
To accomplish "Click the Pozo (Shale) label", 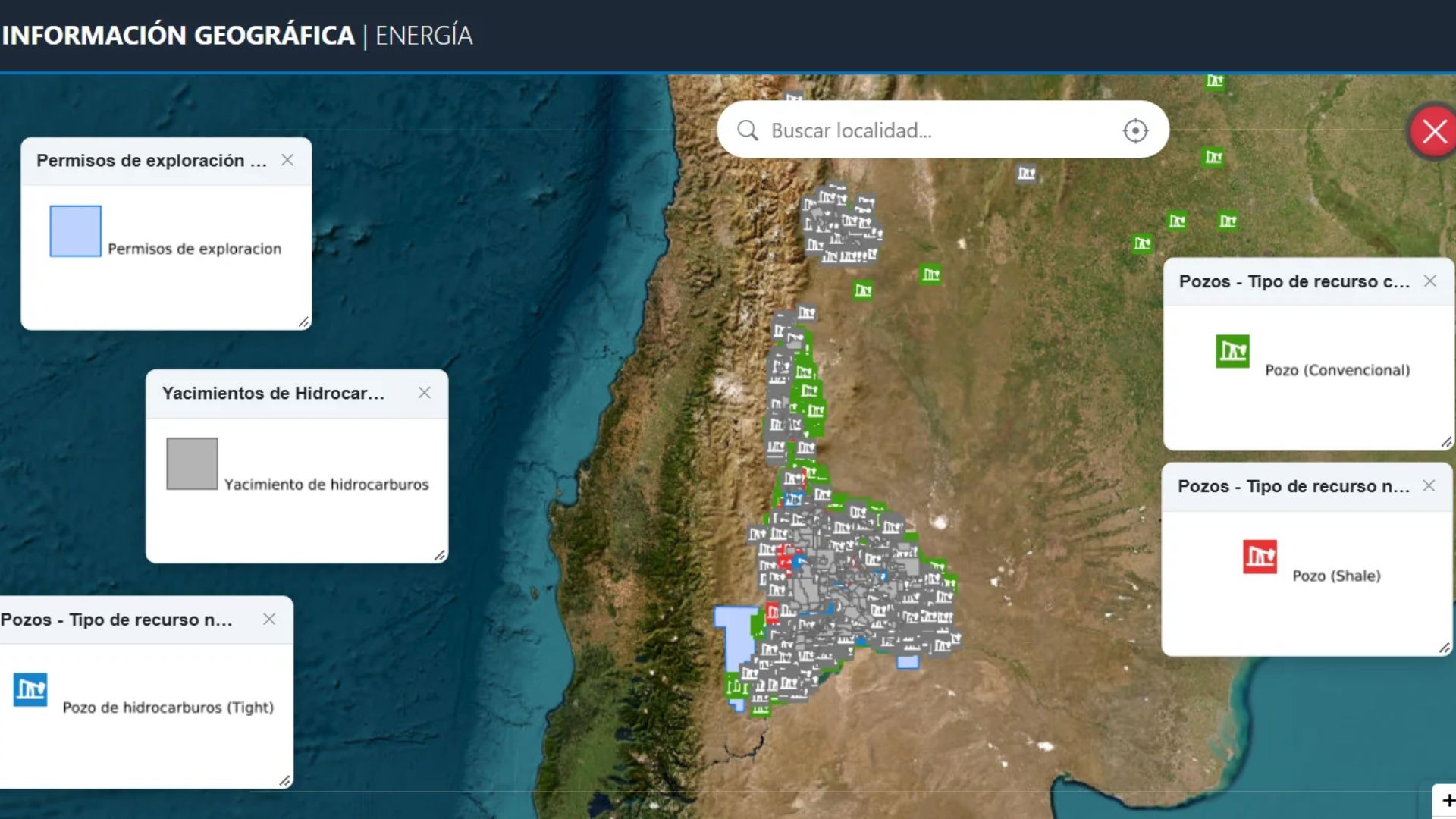I will coord(1336,576).
